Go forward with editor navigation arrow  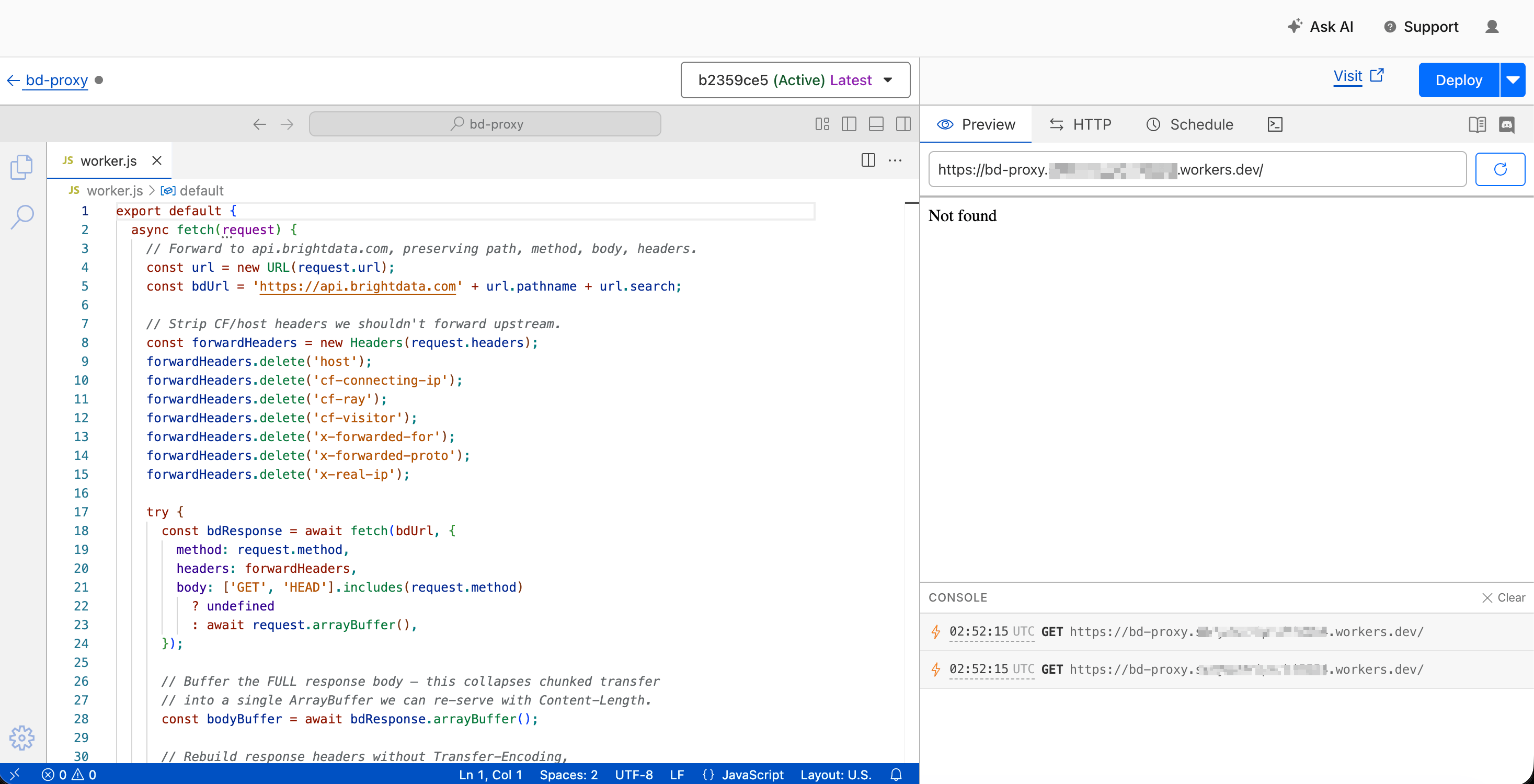287,124
